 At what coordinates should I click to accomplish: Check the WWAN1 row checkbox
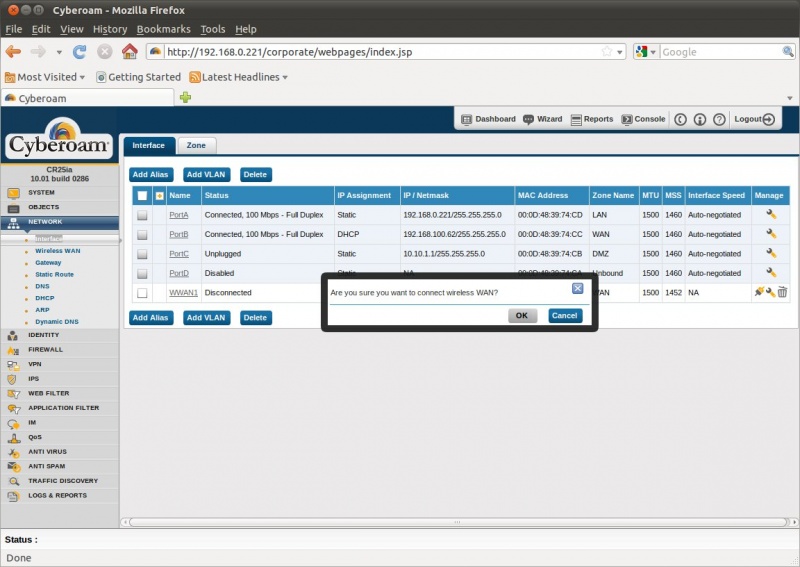[x=142, y=293]
